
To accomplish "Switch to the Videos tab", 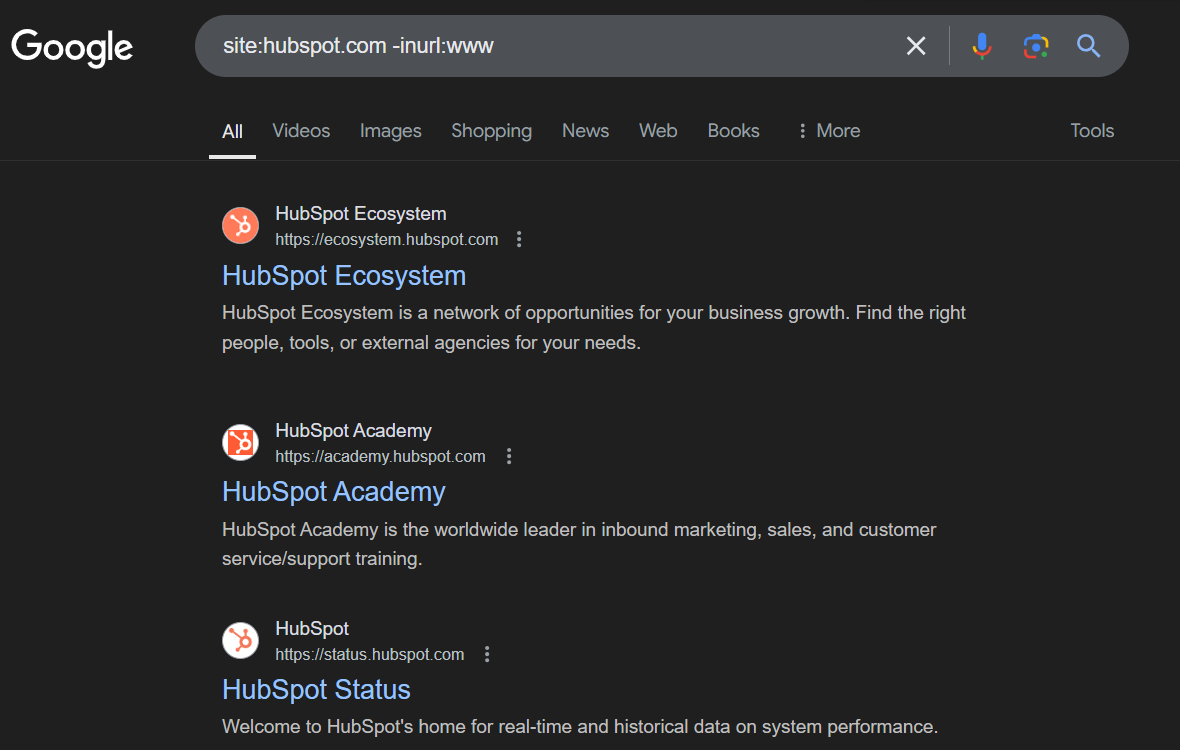I will point(301,131).
